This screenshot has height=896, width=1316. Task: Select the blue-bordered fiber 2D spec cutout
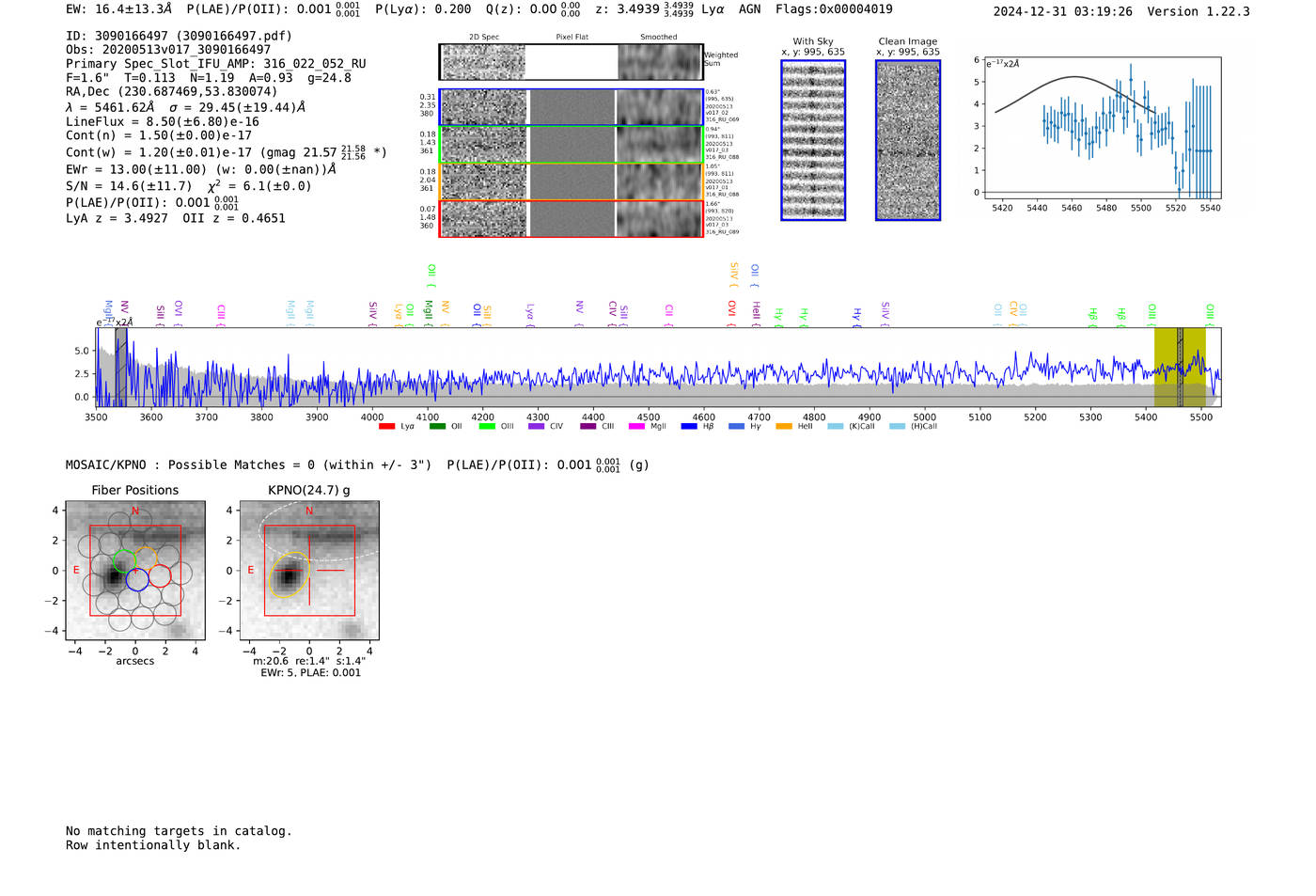point(484,107)
